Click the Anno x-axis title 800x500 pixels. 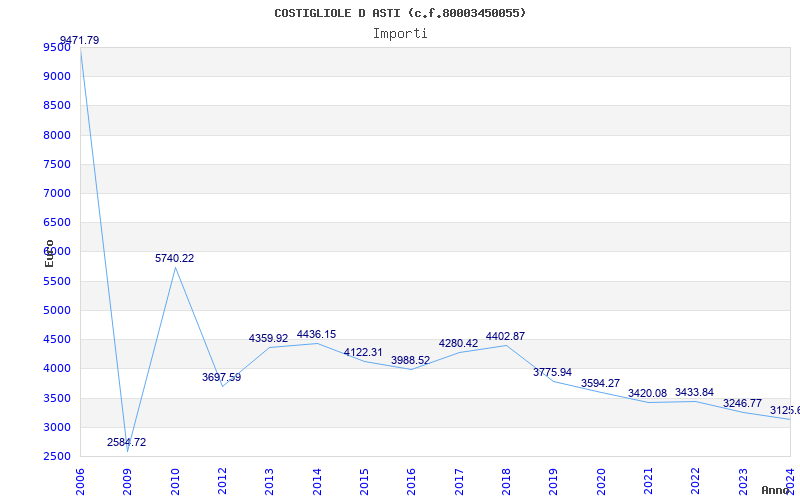tap(776, 490)
